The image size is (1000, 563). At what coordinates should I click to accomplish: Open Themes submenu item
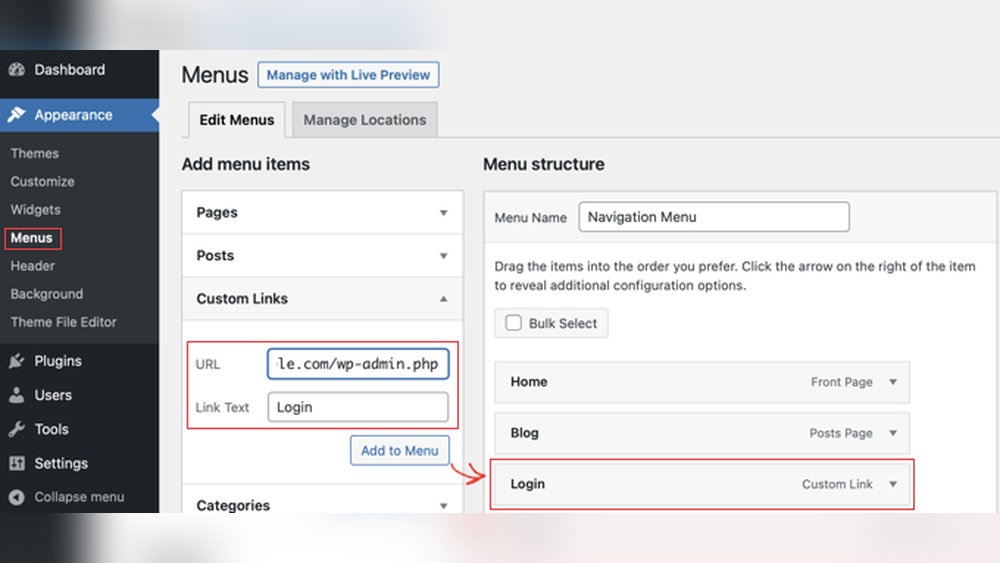click(34, 153)
